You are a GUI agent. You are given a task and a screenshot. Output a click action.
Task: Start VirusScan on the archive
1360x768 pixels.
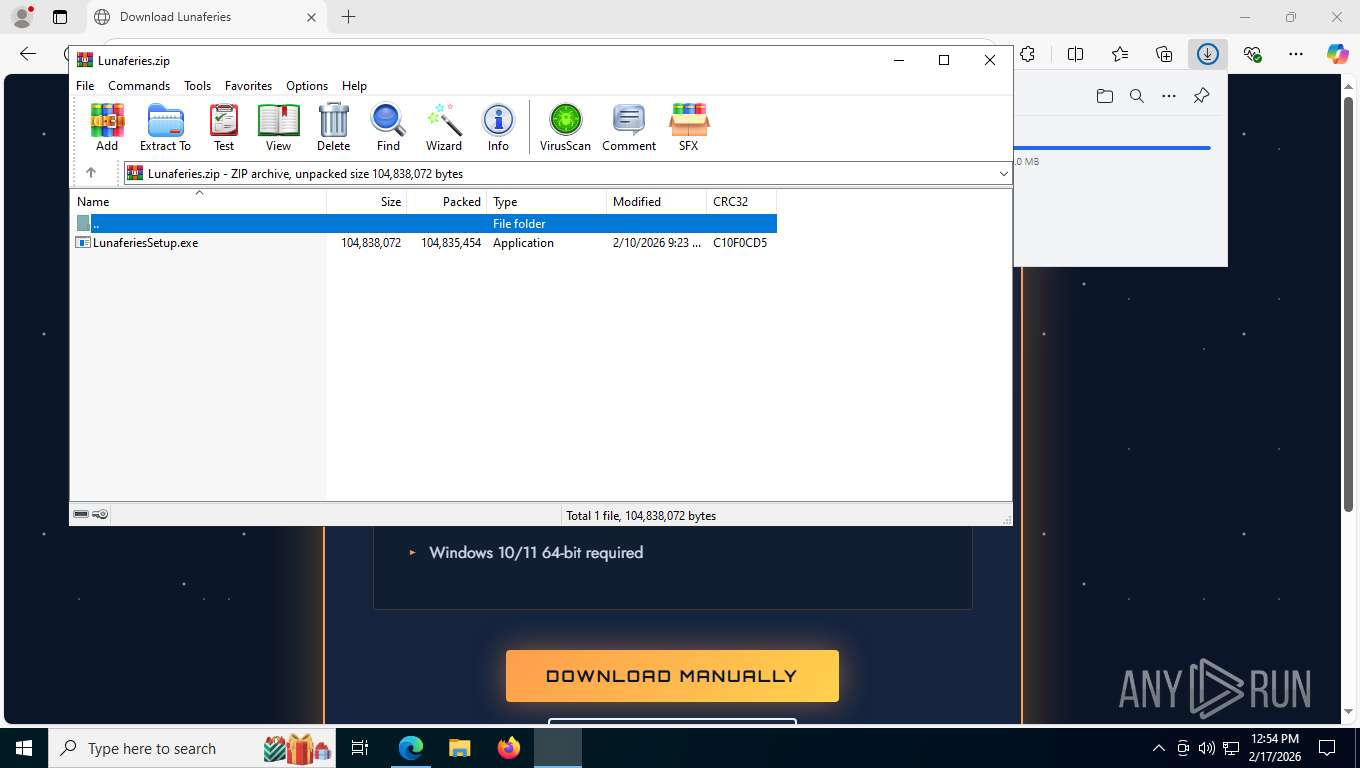(565, 127)
